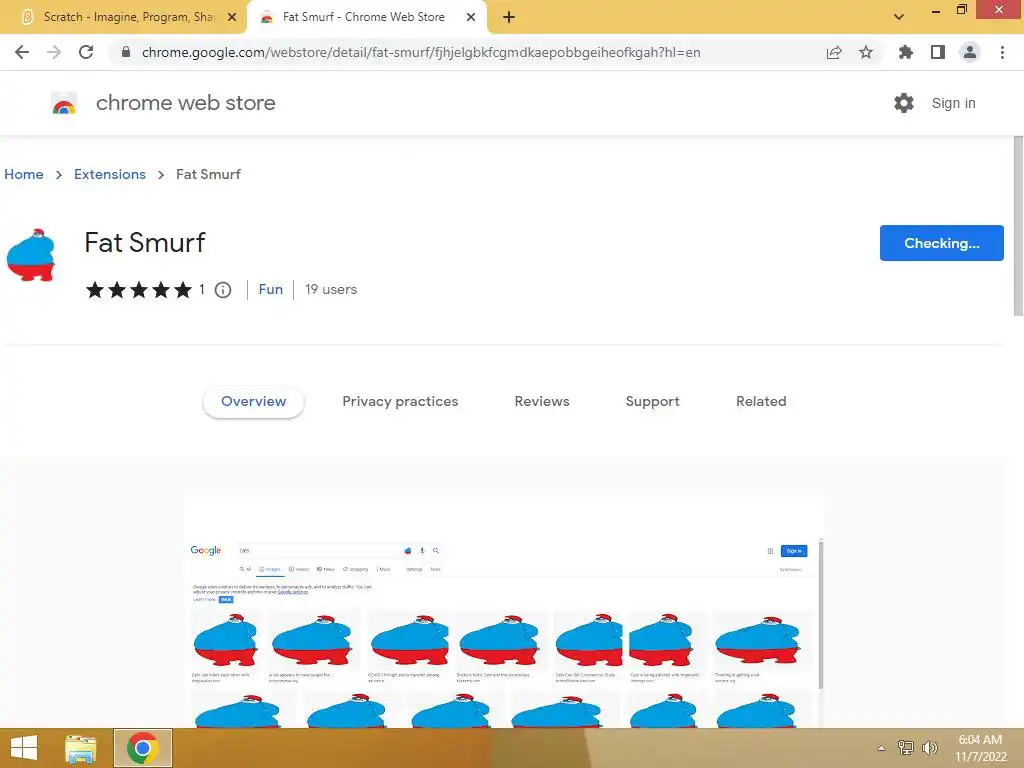Viewport: 1024px width, 768px height.
Task: Open a new tab with plus button
Action: pos(509,17)
